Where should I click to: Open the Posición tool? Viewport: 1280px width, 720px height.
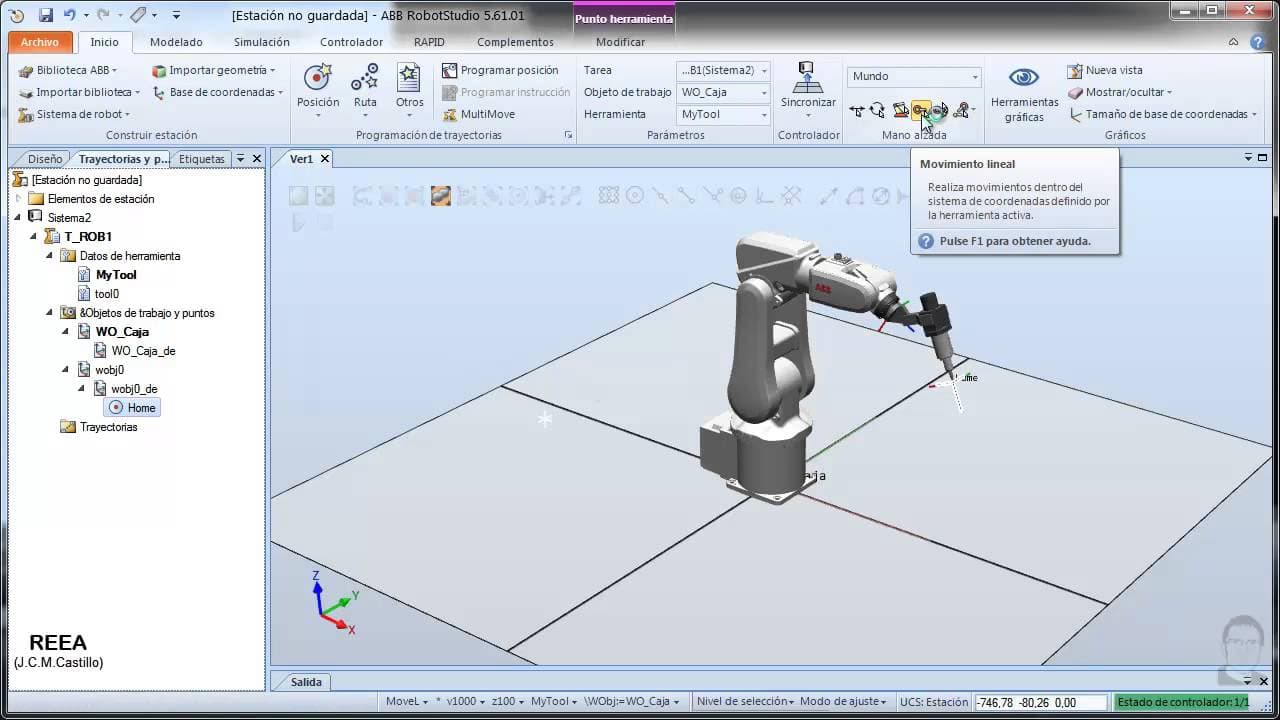(318, 91)
